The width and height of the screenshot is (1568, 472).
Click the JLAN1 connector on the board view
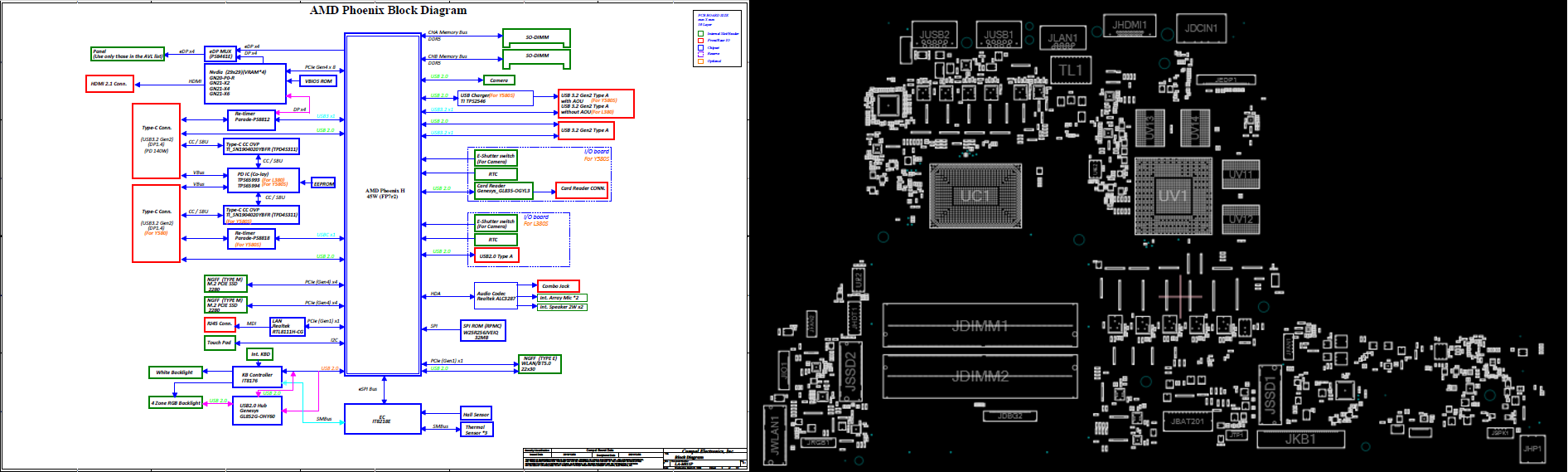click(1062, 38)
